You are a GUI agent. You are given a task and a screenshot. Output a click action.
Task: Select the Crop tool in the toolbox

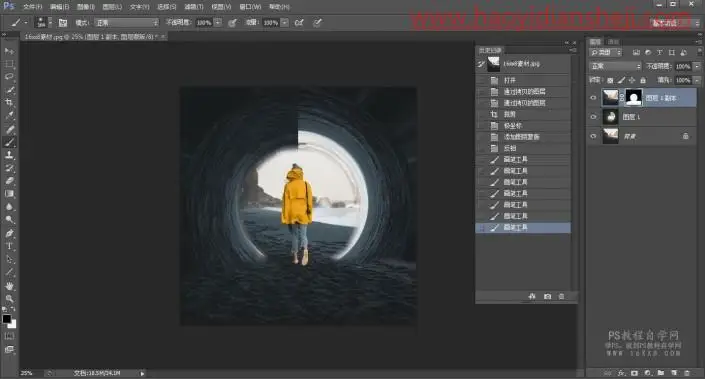click(9, 103)
